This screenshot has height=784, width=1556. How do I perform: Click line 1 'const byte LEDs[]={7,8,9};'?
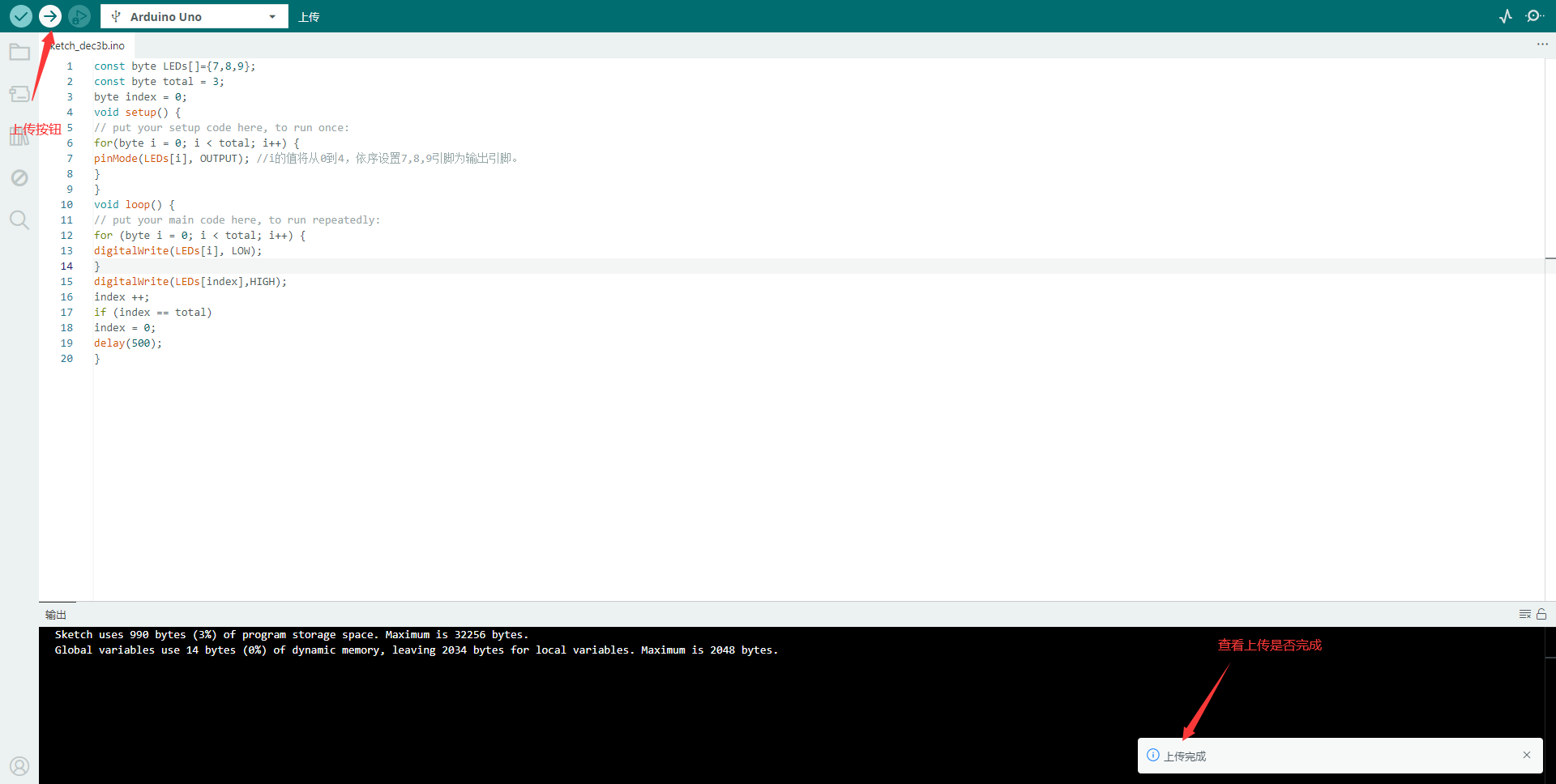[174, 66]
